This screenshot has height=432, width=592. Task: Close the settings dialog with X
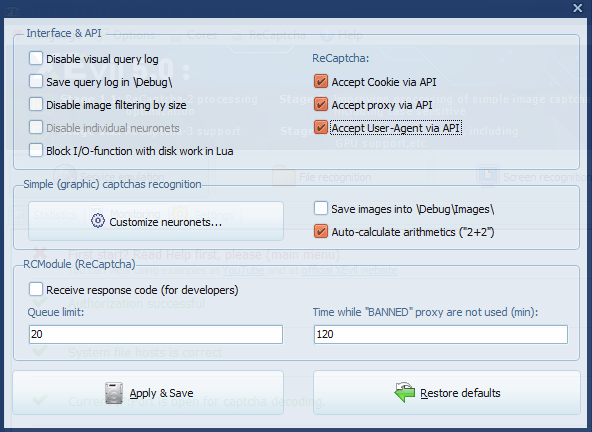tap(578, 8)
